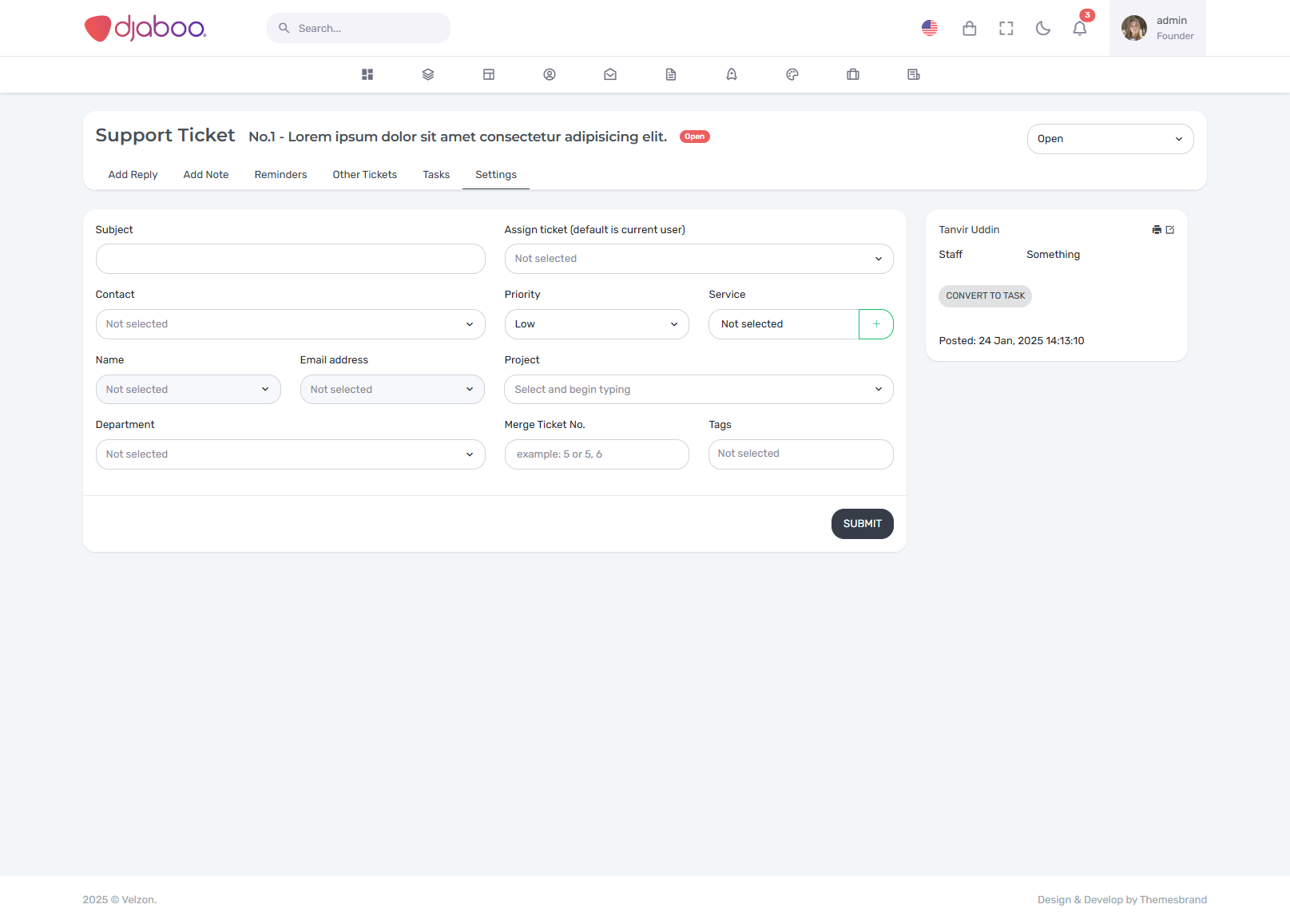Click the US flag language icon

pos(929,29)
